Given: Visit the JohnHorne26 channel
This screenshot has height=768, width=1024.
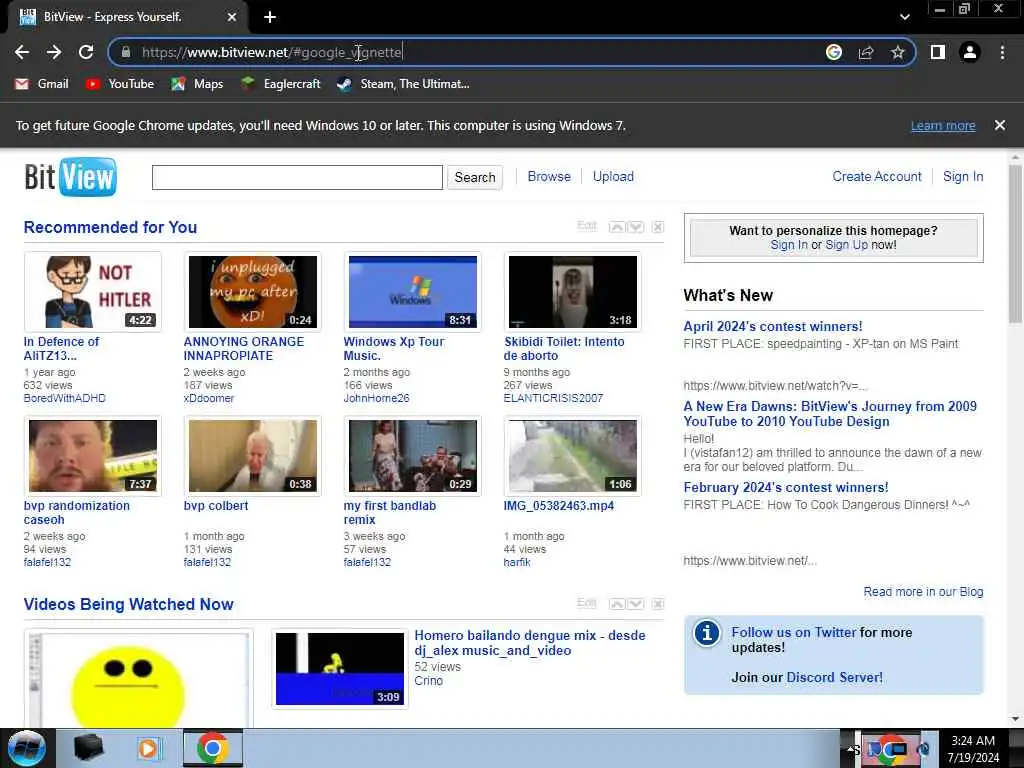Looking at the screenshot, I should pyautogui.click(x=377, y=398).
